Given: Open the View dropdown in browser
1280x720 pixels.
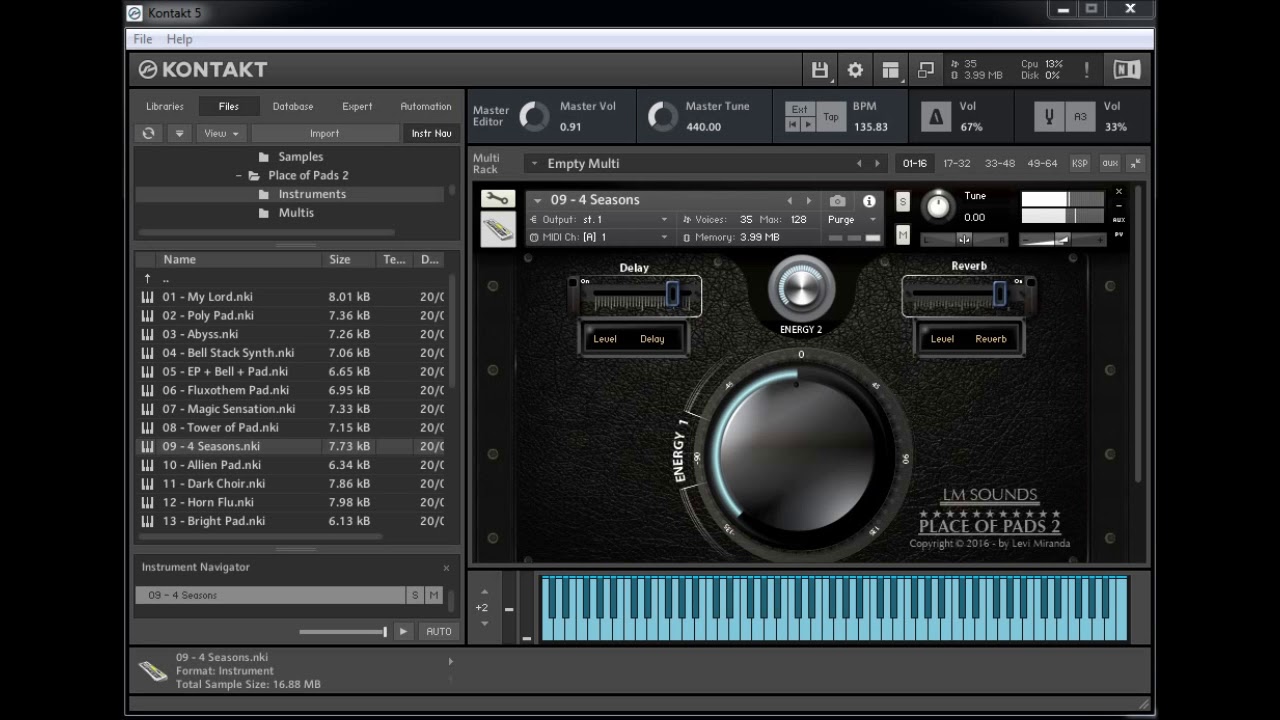Looking at the screenshot, I should pyautogui.click(x=221, y=133).
